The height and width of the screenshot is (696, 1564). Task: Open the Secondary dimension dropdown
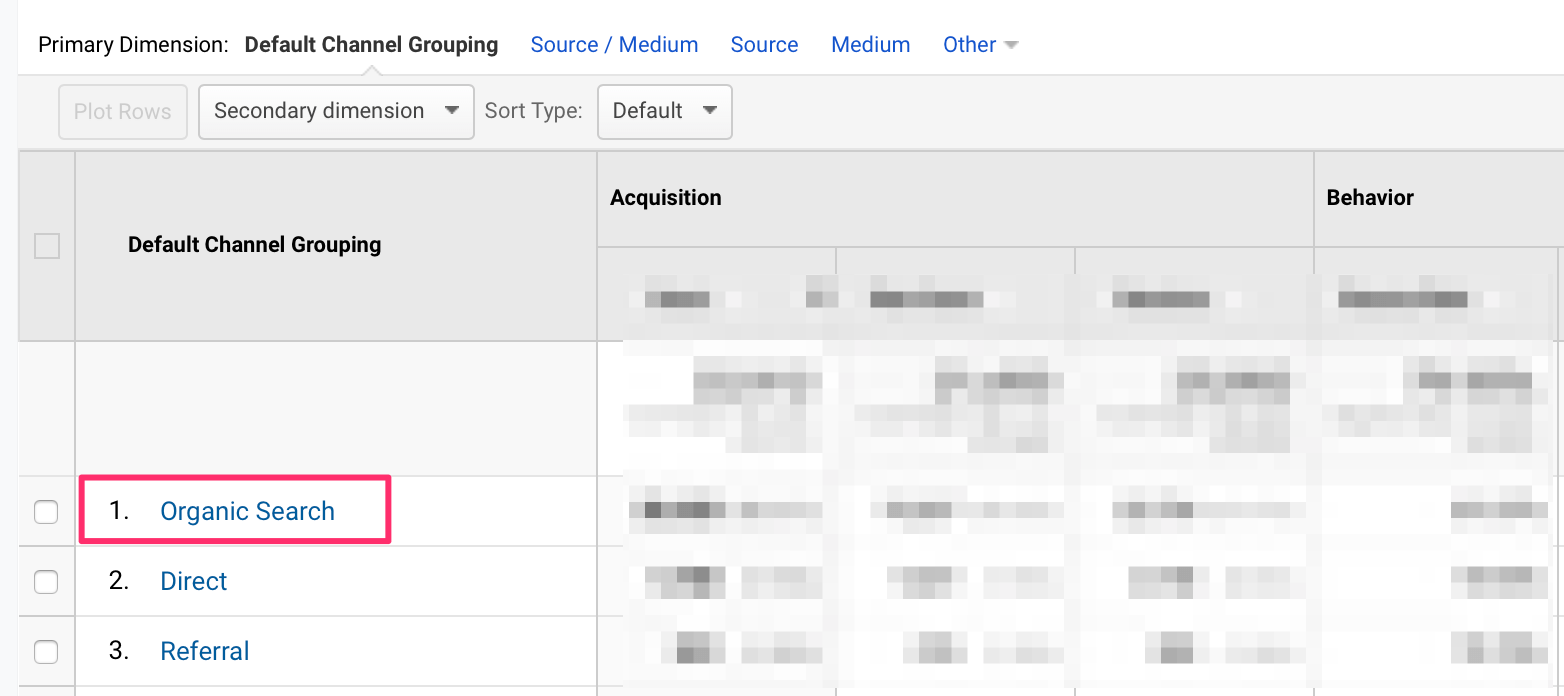click(x=336, y=111)
